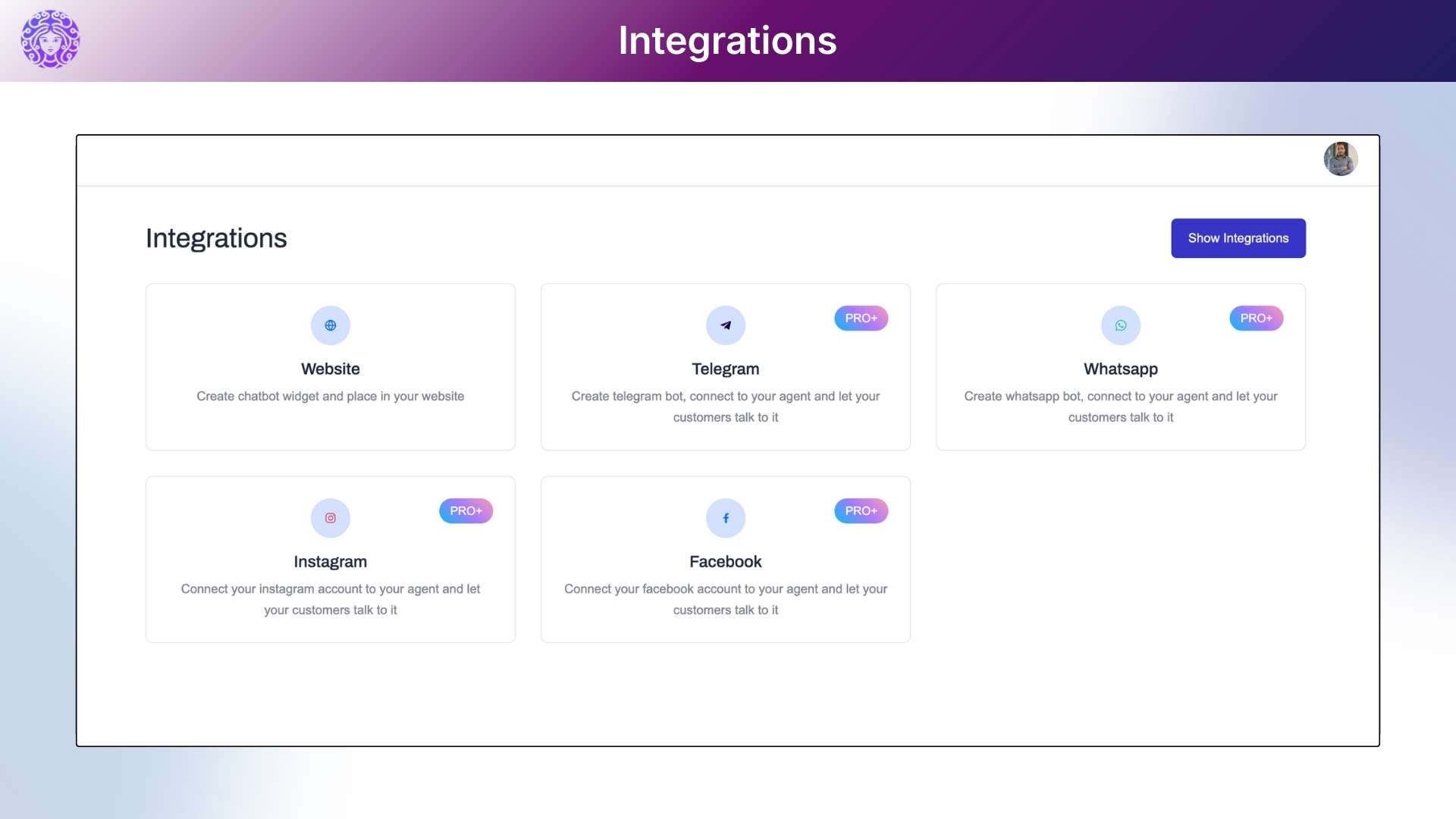This screenshot has width=1456, height=819.
Task: Select the Instagram integration card
Action: [x=330, y=559]
